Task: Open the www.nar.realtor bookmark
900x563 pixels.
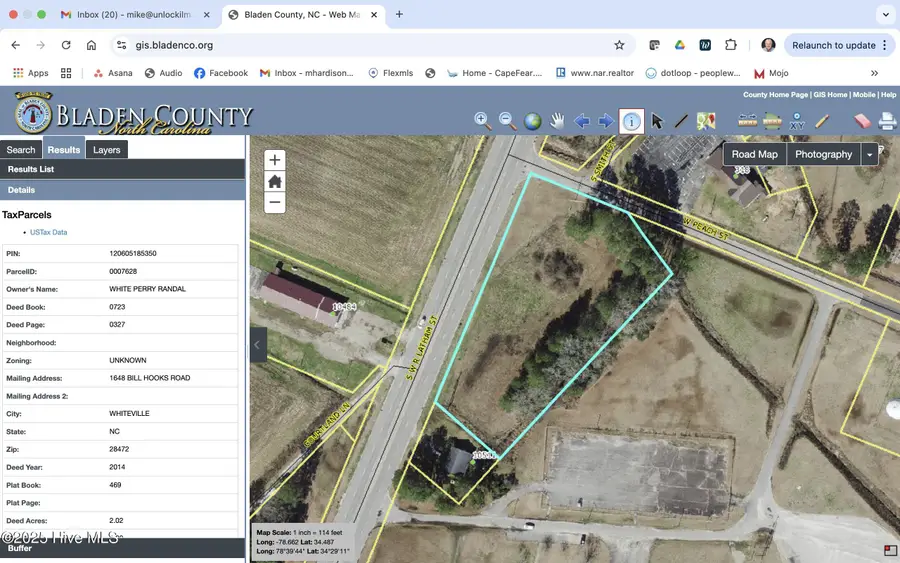Action: click(595, 73)
